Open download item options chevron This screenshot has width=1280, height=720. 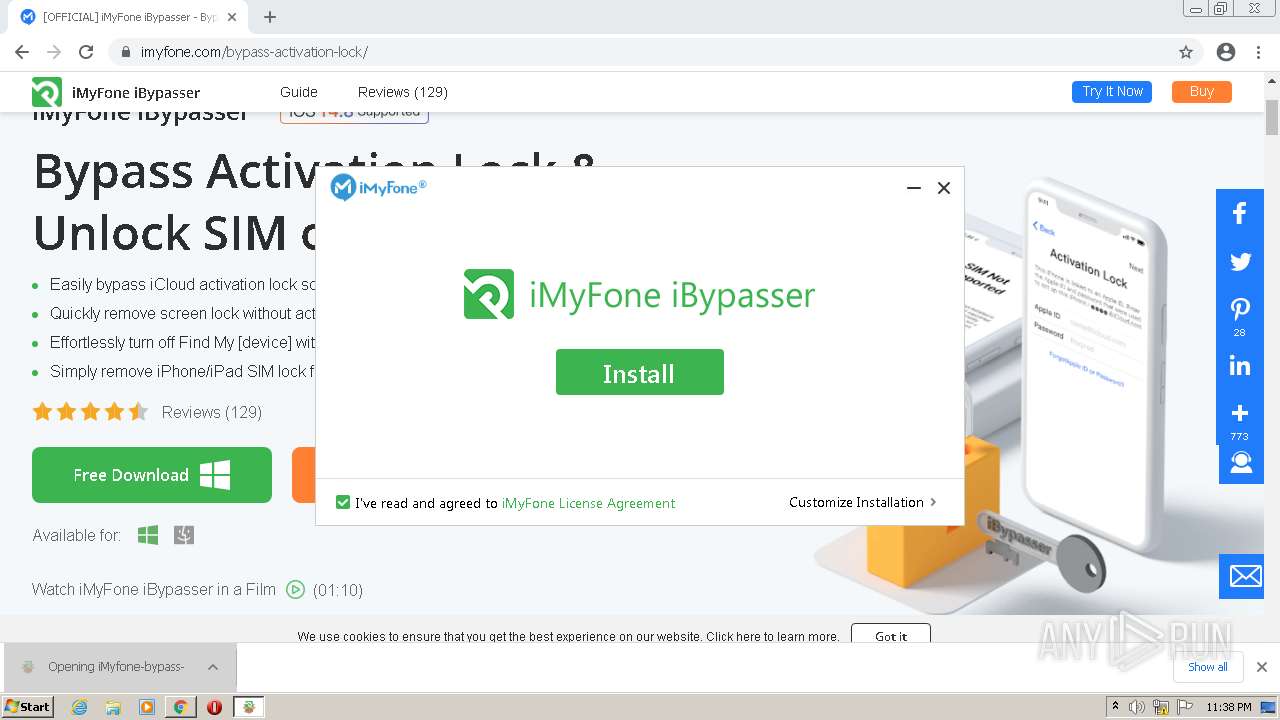click(x=213, y=667)
